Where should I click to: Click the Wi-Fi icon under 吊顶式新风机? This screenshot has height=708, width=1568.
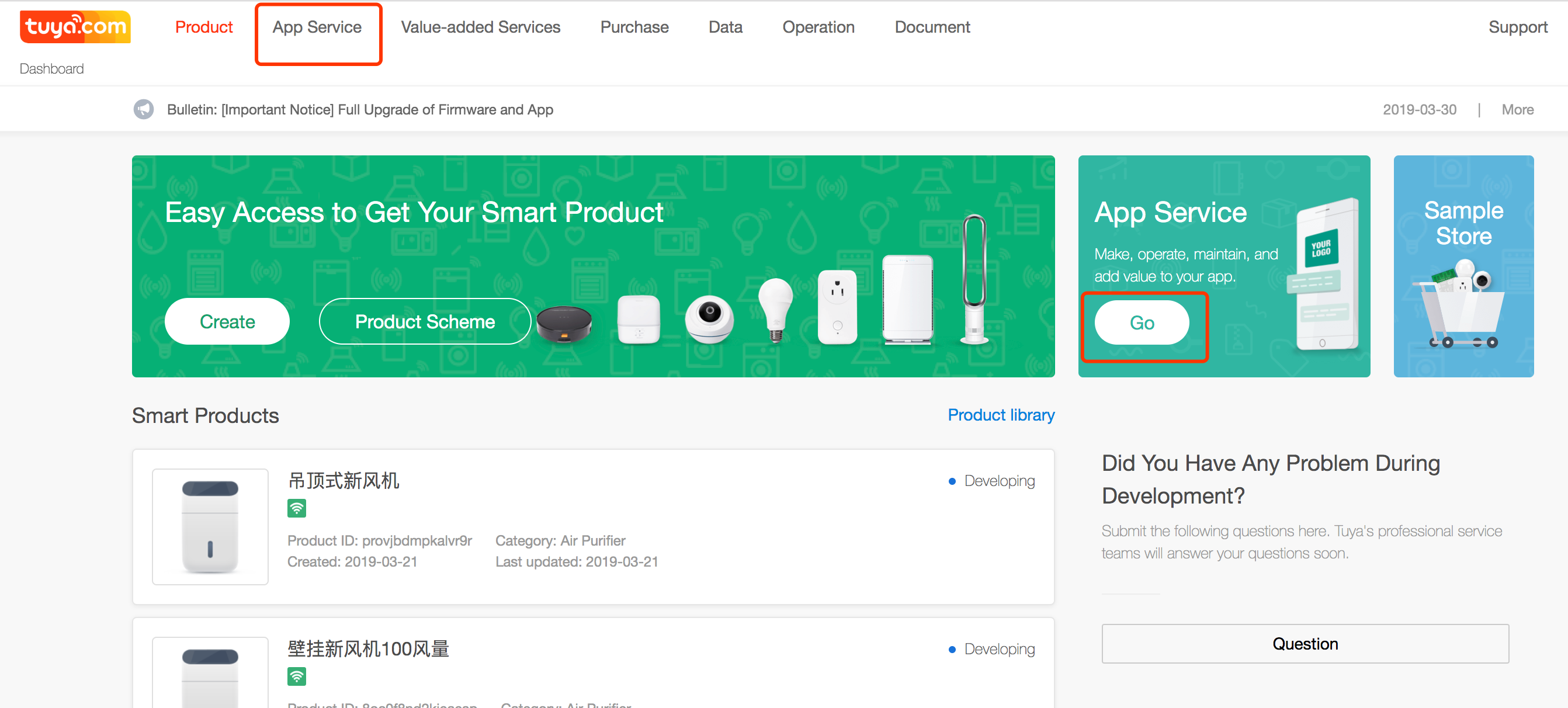click(296, 508)
